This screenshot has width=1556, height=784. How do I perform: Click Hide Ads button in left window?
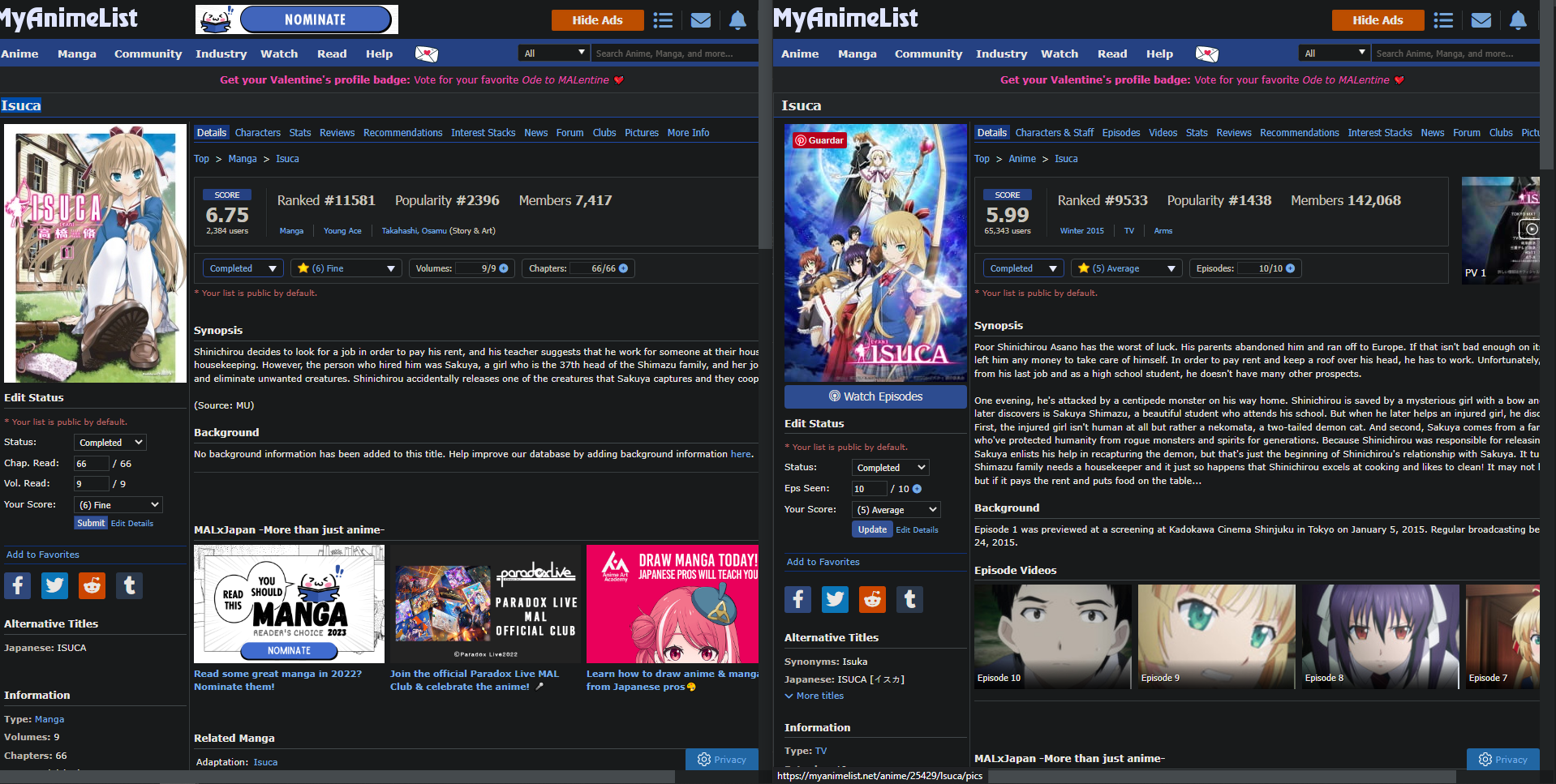[x=597, y=20]
